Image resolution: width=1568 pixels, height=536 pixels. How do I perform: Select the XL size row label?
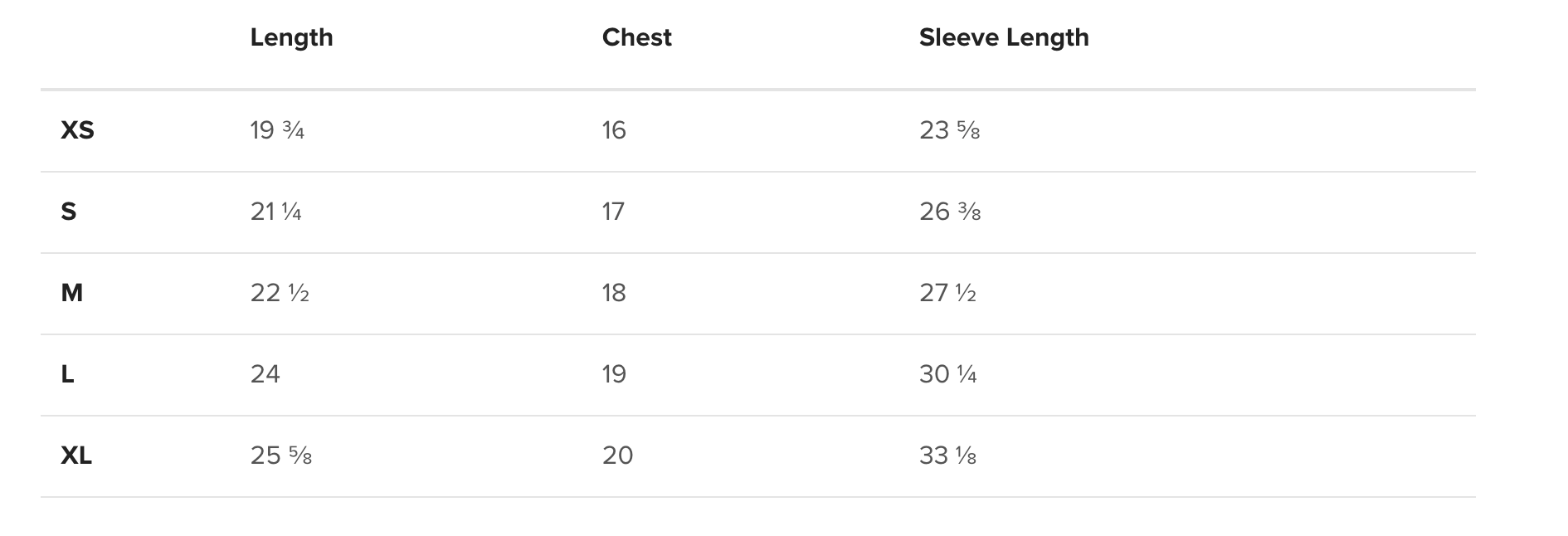(76, 456)
